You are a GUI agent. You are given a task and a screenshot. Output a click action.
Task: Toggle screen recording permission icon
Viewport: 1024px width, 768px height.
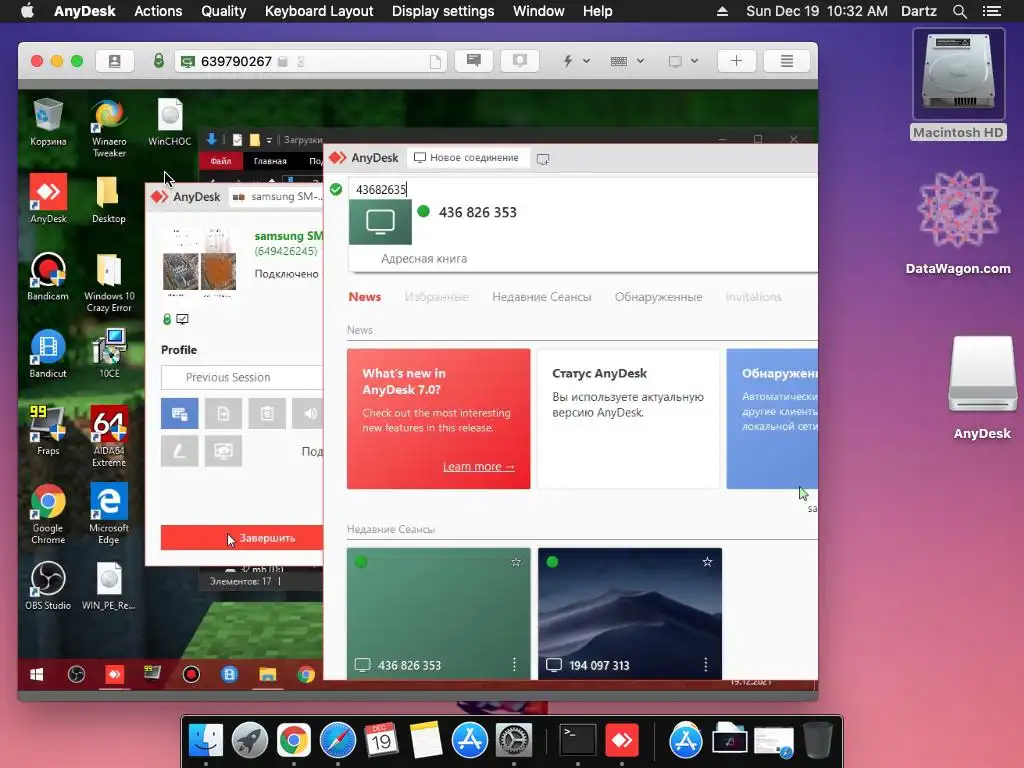coord(223,451)
